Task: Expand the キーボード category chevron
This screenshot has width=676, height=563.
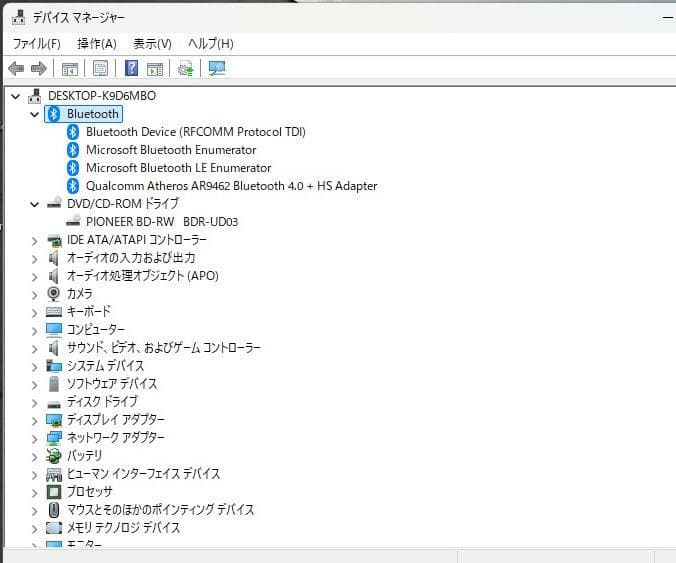Action: click(x=34, y=313)
